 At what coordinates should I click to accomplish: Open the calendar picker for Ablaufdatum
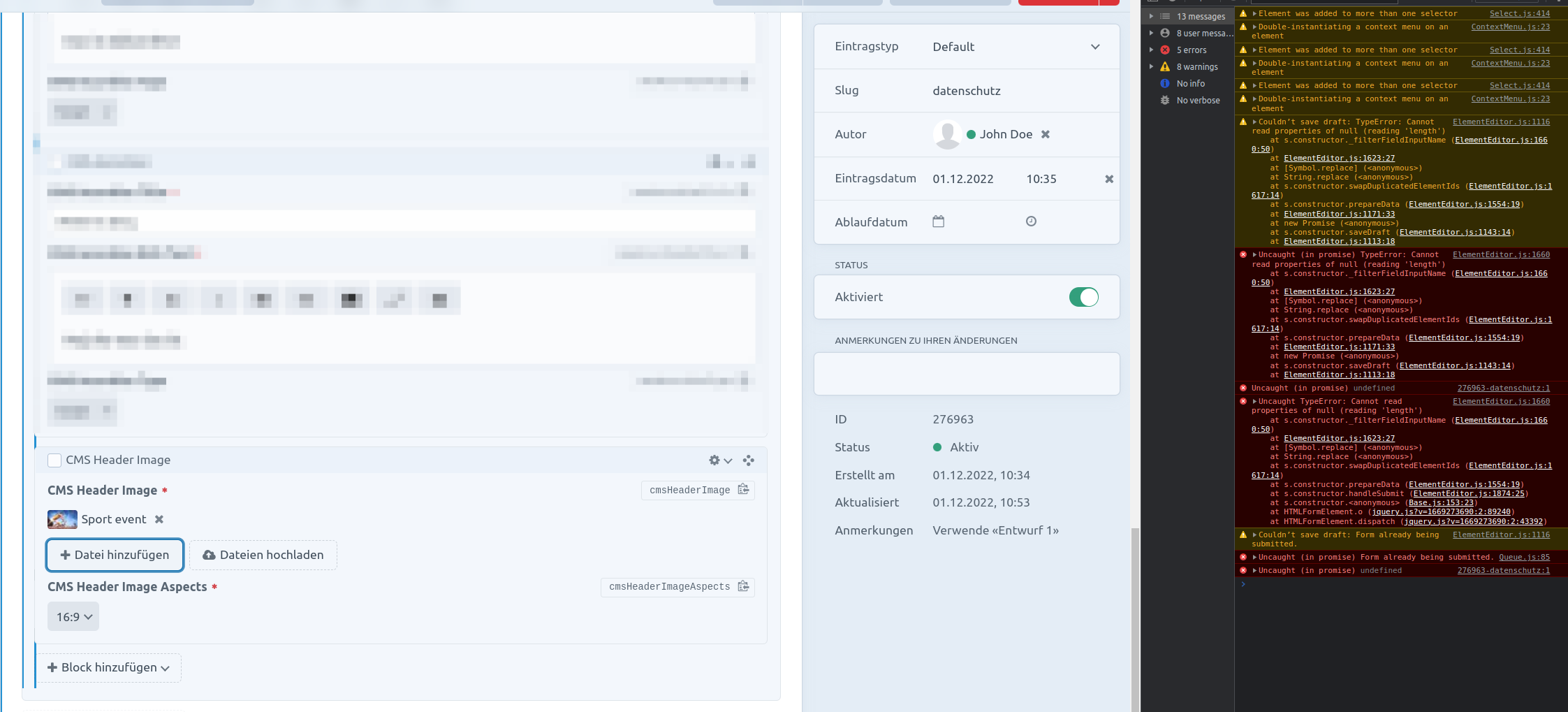click(x=938, y=221)
